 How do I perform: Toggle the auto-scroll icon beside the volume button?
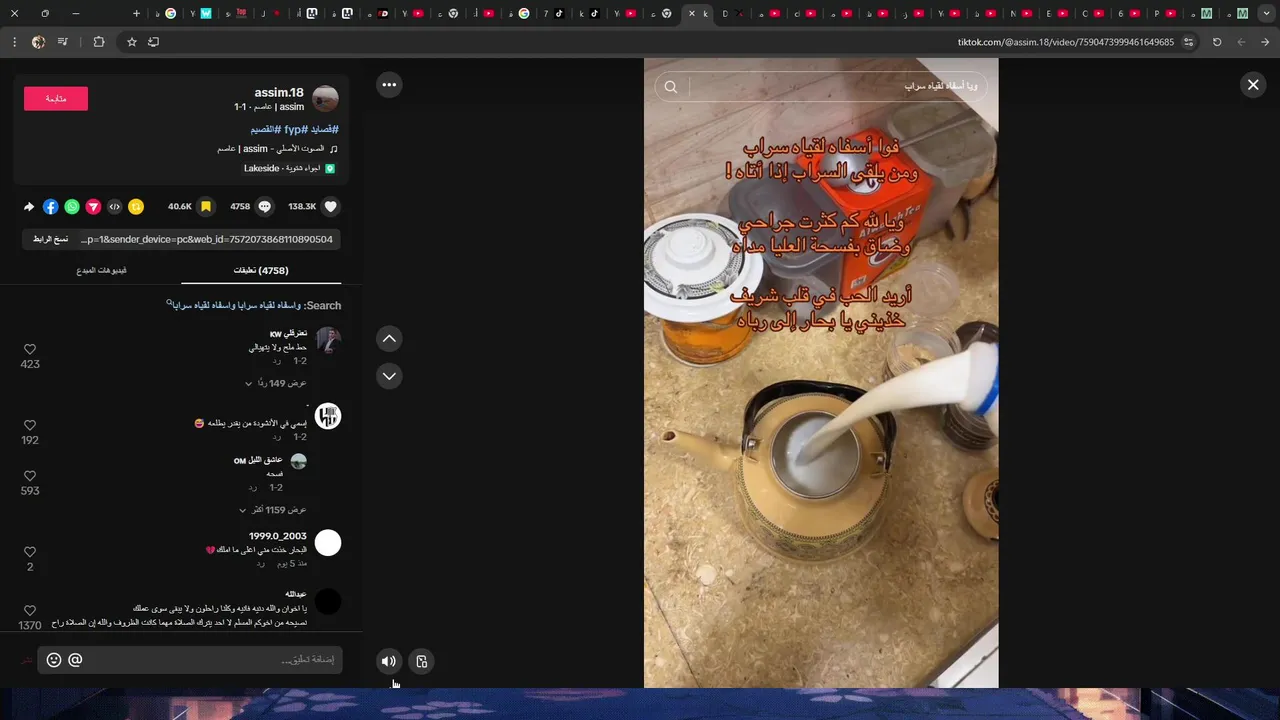coord(422,661)
